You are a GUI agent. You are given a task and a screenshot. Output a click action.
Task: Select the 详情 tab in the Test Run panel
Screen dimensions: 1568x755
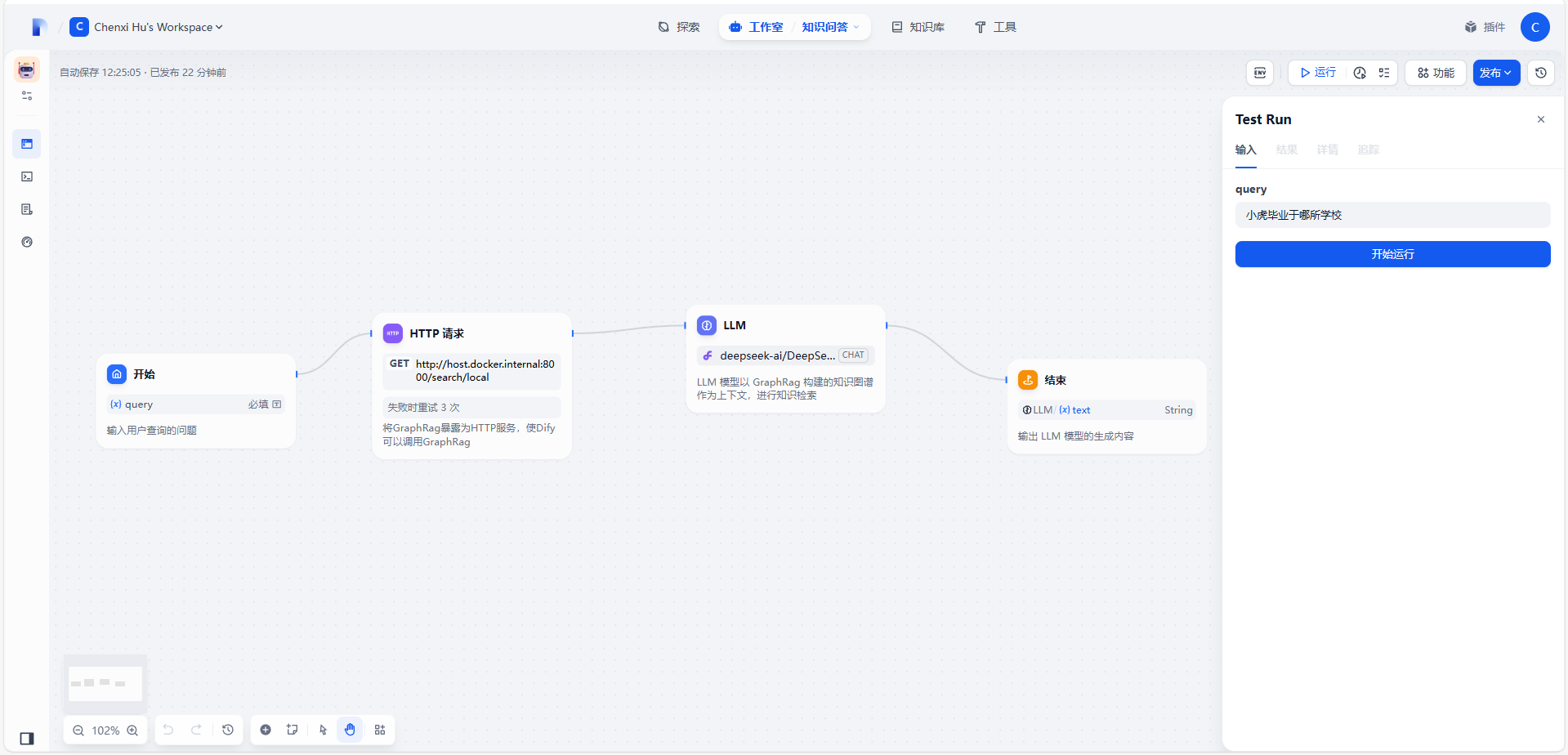1326,150
